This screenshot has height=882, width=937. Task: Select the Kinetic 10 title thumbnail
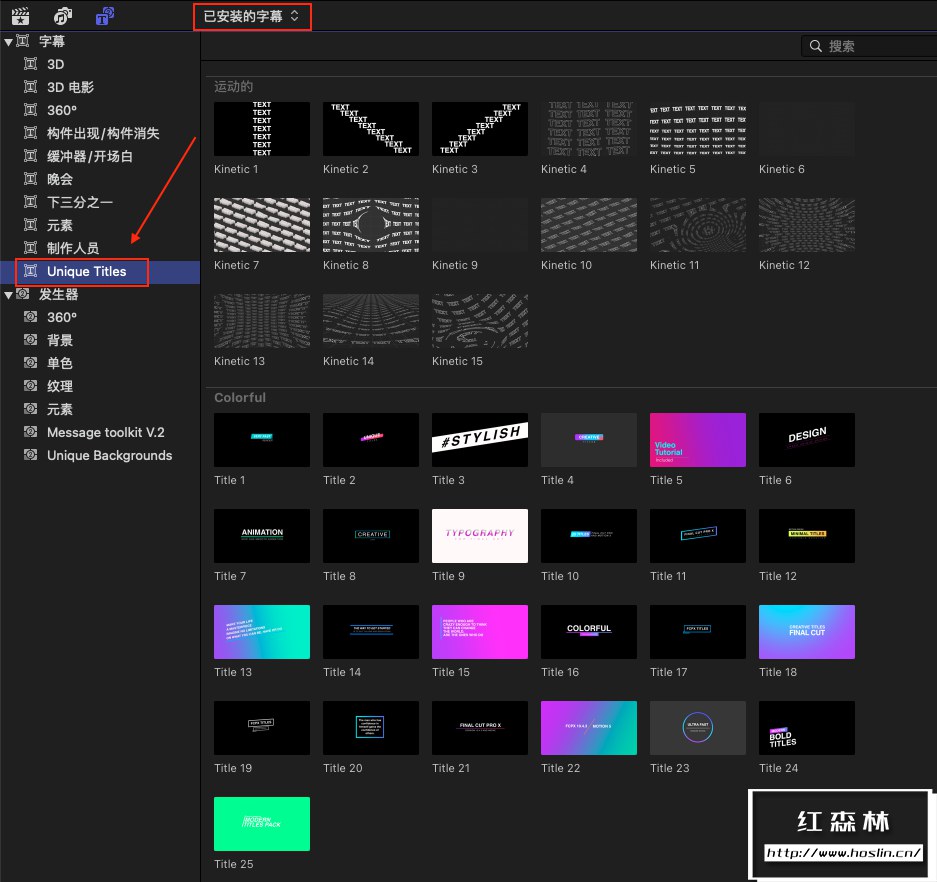click(589, 225)
